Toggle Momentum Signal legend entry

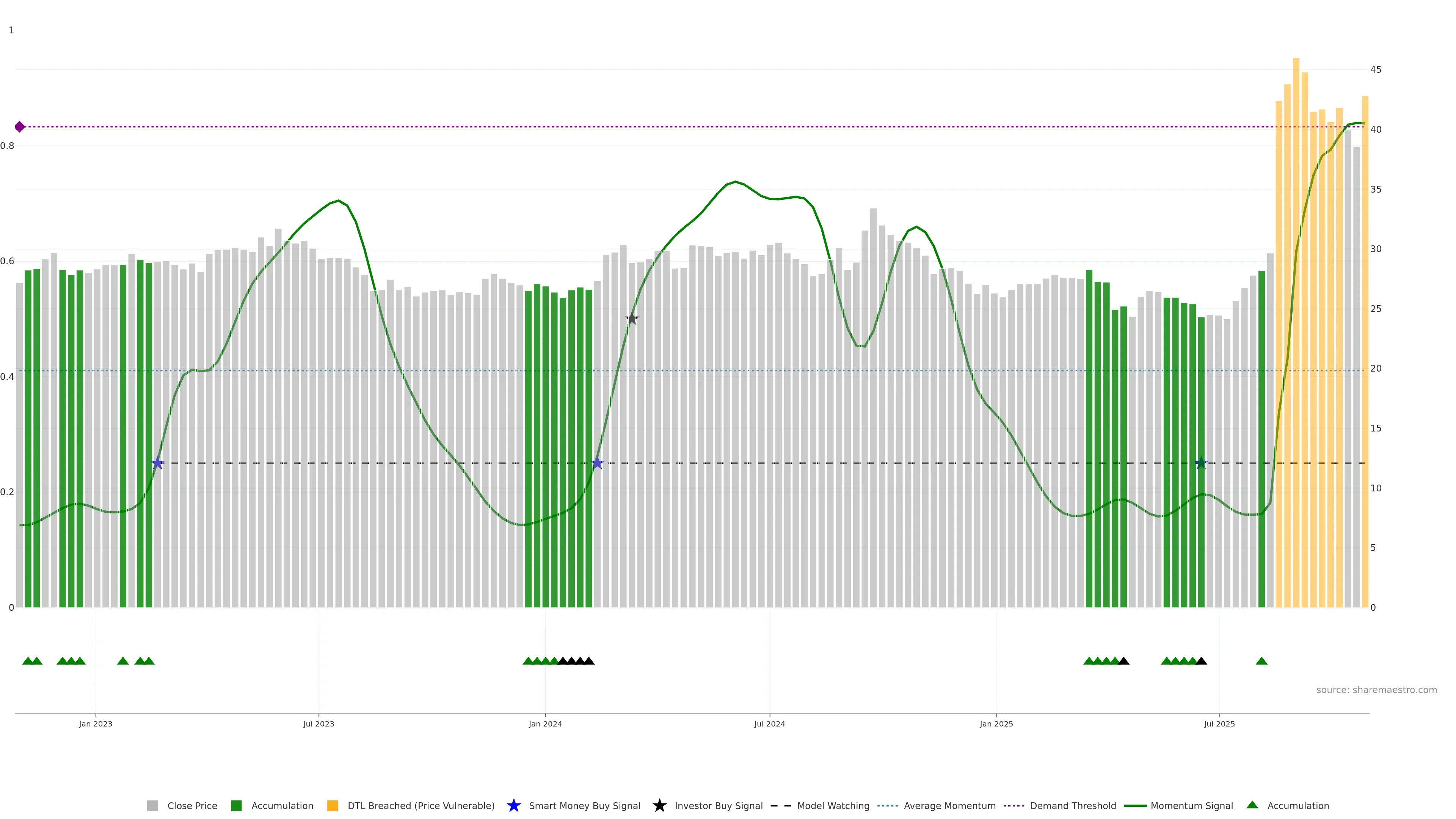click(x=1191, y=805)
